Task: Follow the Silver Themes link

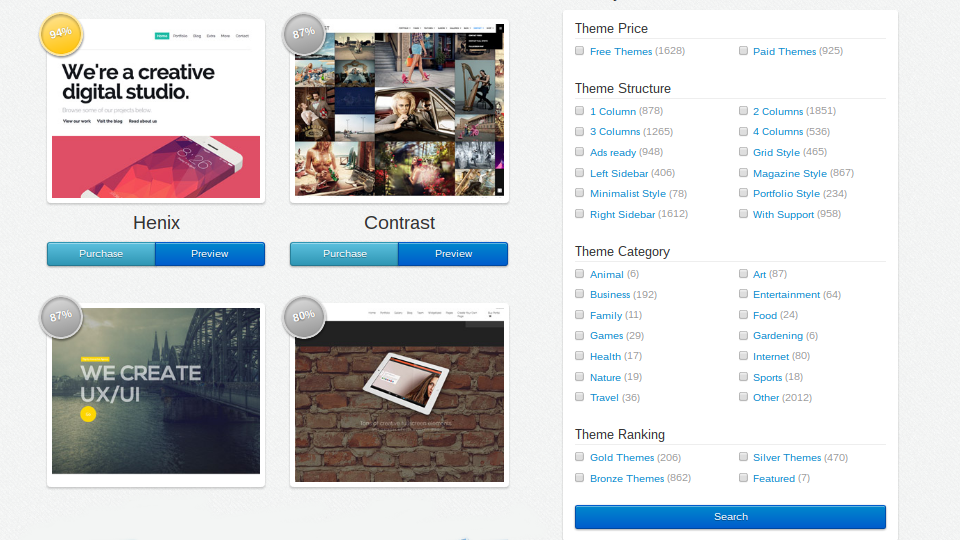Action: tap(787, 457)
